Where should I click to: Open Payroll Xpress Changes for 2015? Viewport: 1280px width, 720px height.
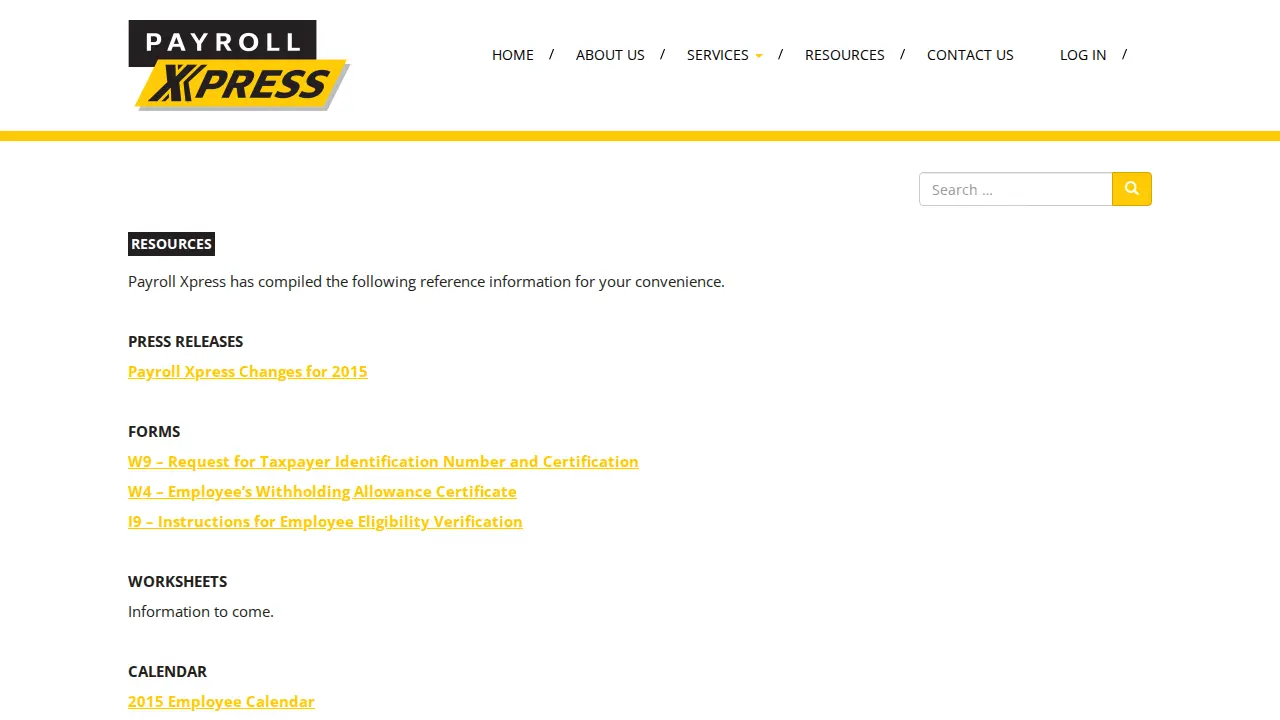[x=248, y=371]
